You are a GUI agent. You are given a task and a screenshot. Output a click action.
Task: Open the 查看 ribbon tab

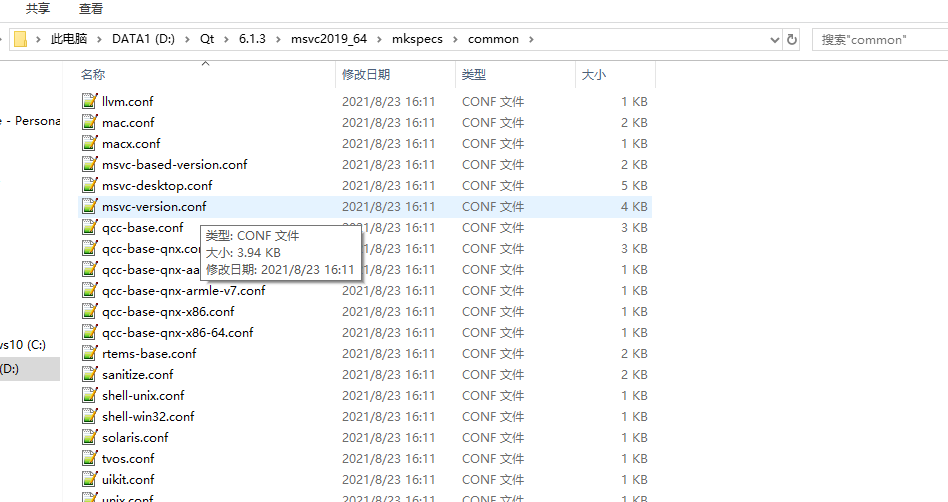91,8
